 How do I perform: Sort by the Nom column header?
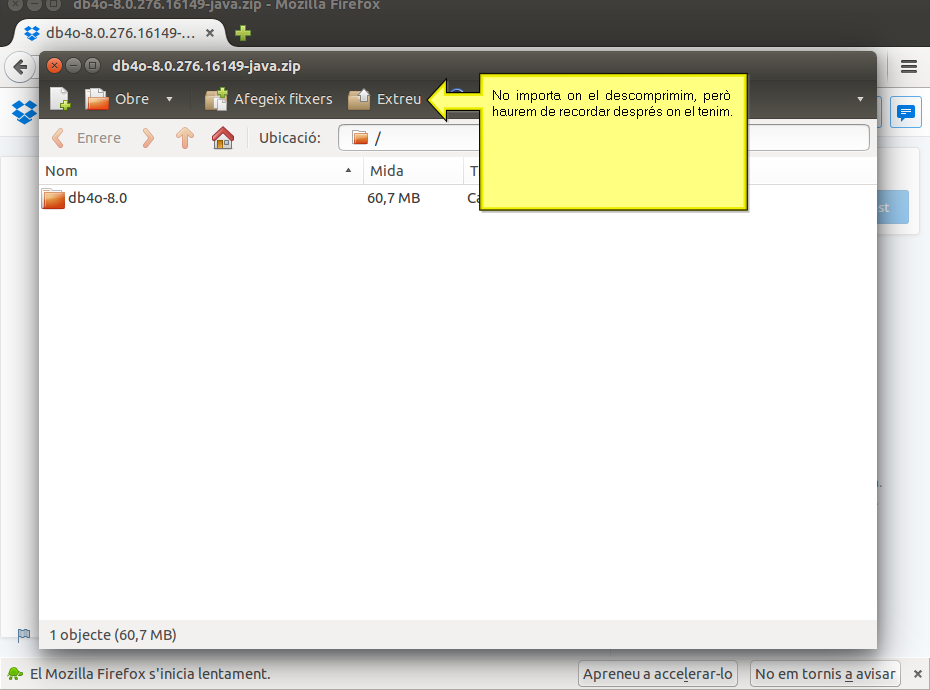200,171
